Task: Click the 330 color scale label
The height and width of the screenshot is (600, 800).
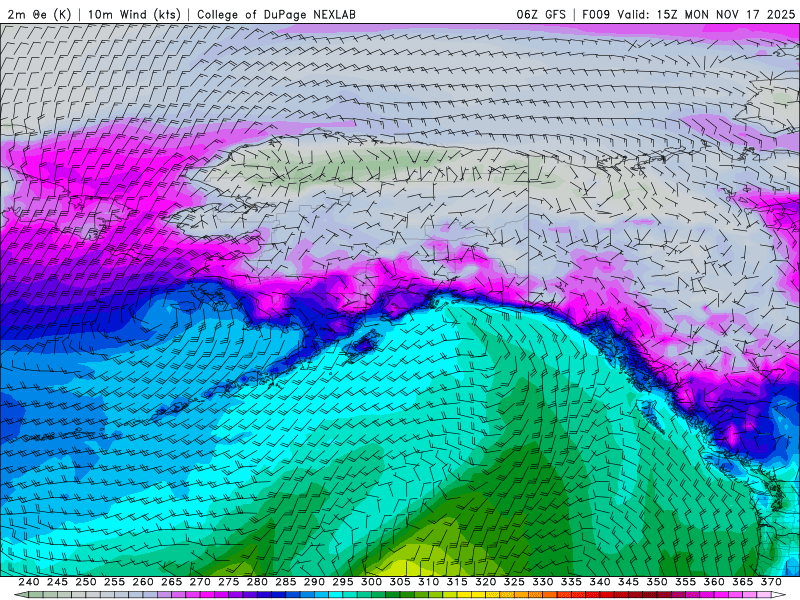Action: tap(543, 582)
